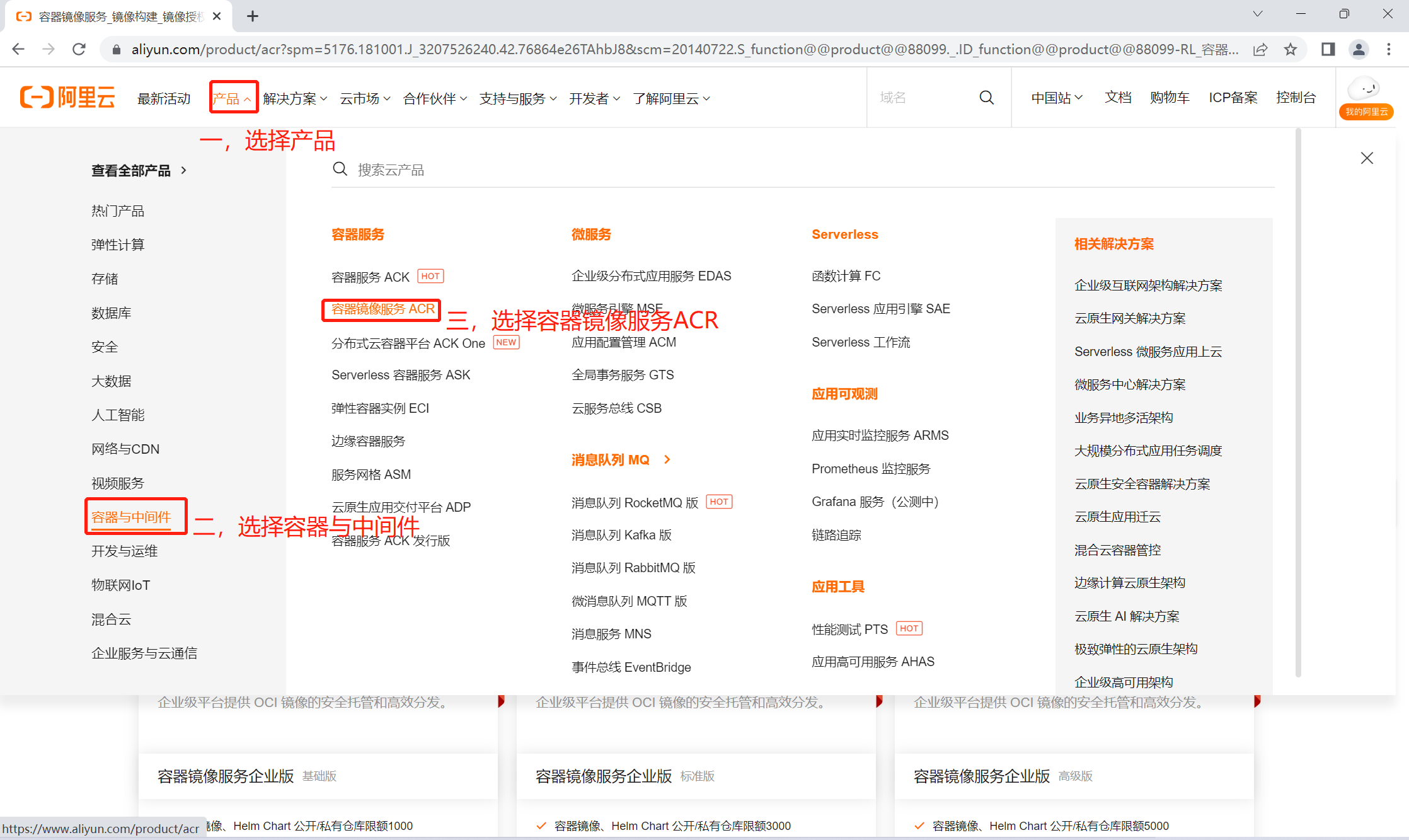This screenshot has height=840, width=1409.
Task: Open 文档 link
Action: pos(1118,98)
